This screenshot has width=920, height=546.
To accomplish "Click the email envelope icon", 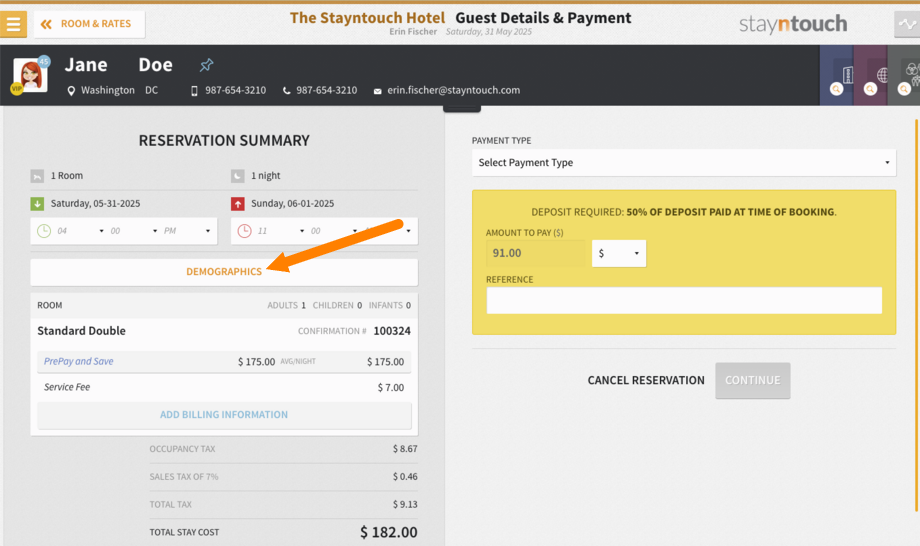I will click(377, 91).
